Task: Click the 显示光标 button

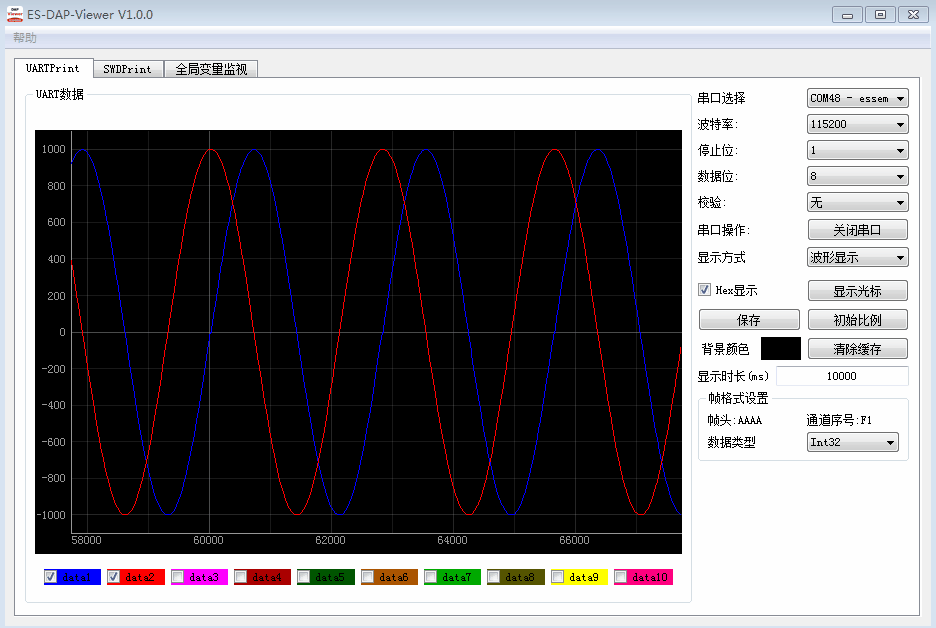Action: click(x=857, y=291)
